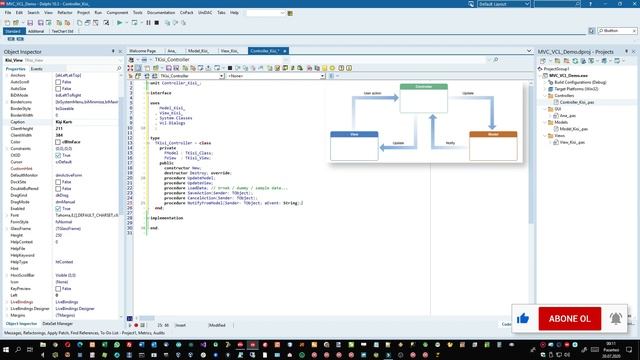The width and height of the screenshot is (640, 360).
Task: Open the Default Layout dropdown
Action: coord(504,4)
